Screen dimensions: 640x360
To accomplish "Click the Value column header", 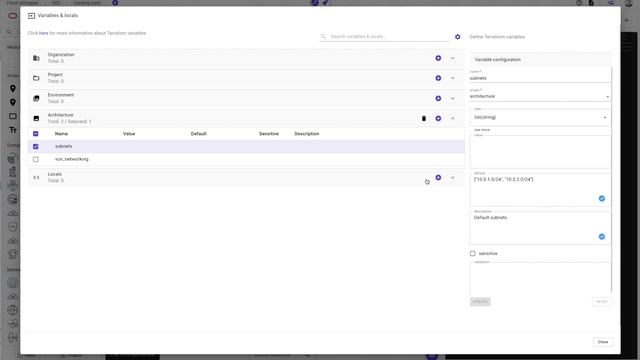I will coord(129,134).
